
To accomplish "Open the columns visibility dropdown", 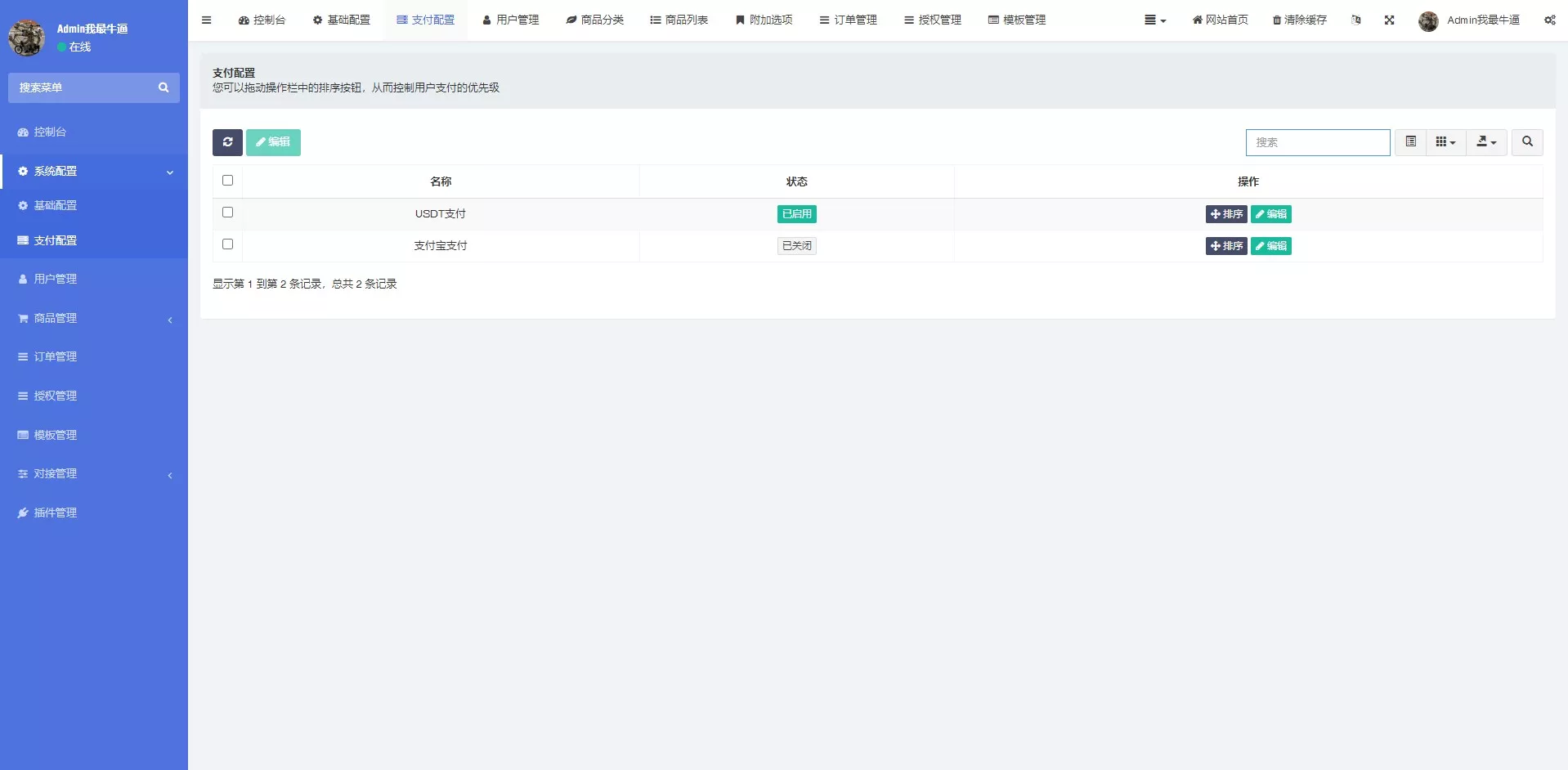I will tap(1445, 142).
